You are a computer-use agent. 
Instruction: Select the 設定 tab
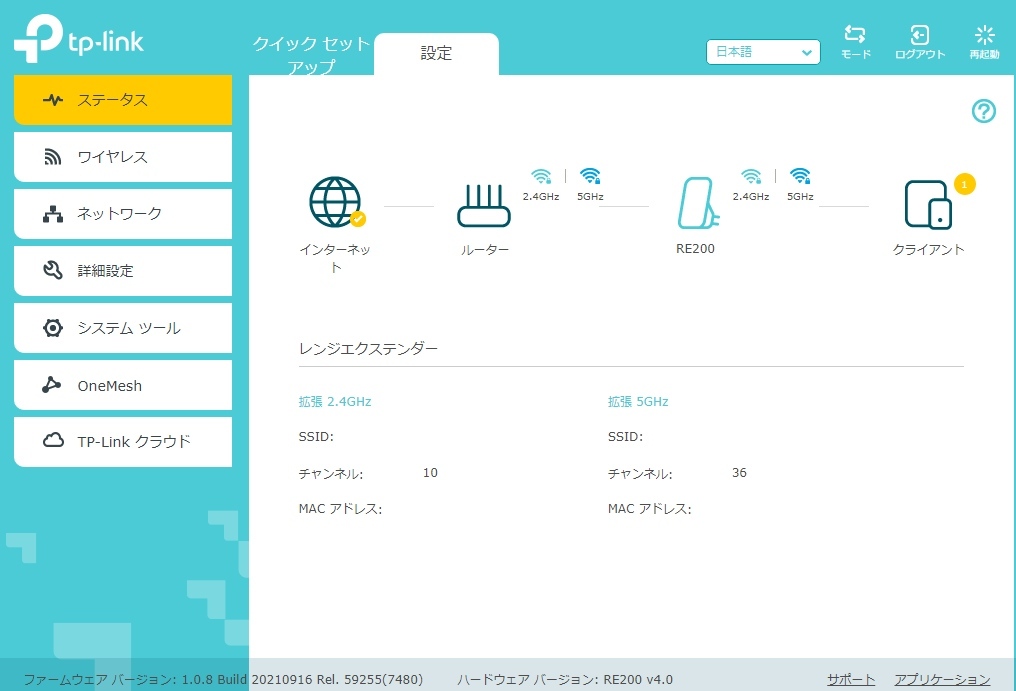coord(436,54)
